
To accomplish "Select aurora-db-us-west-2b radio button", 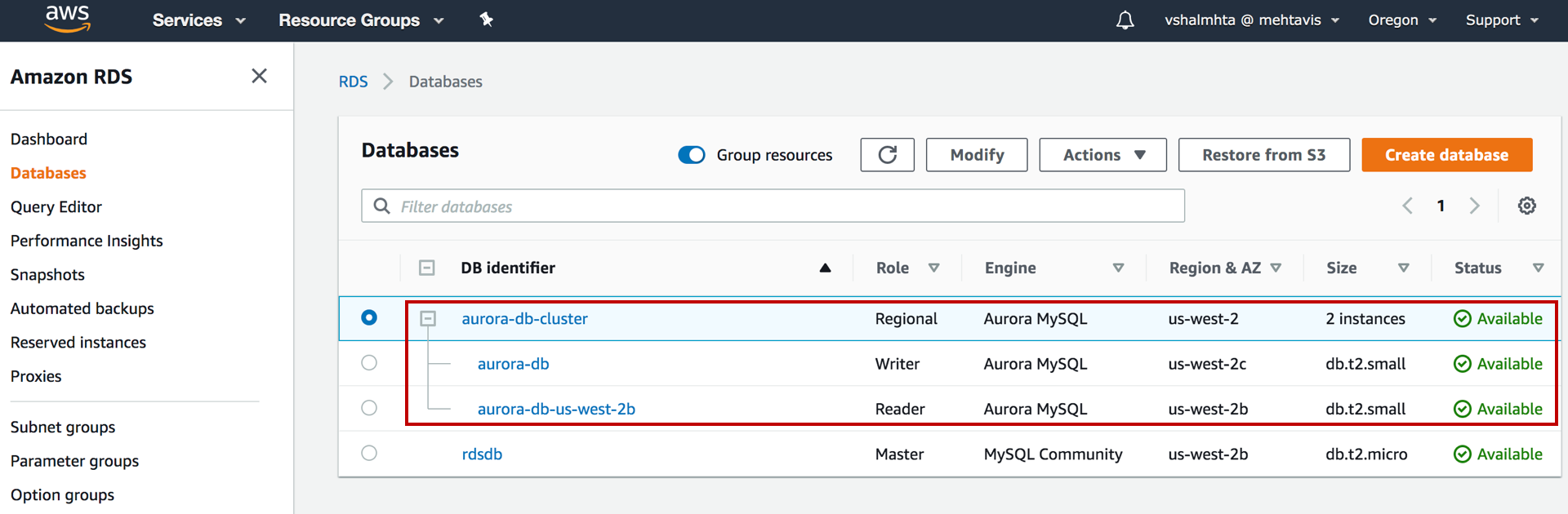I will tap(369, 407).
